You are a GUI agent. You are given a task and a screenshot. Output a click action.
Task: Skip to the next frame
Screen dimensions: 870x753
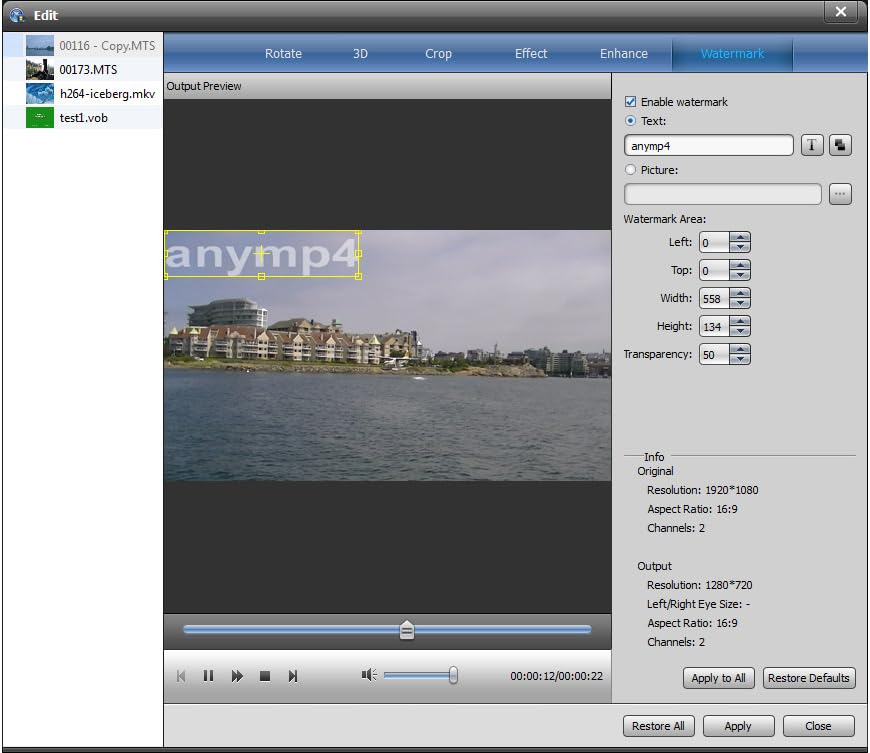point(293,676)
